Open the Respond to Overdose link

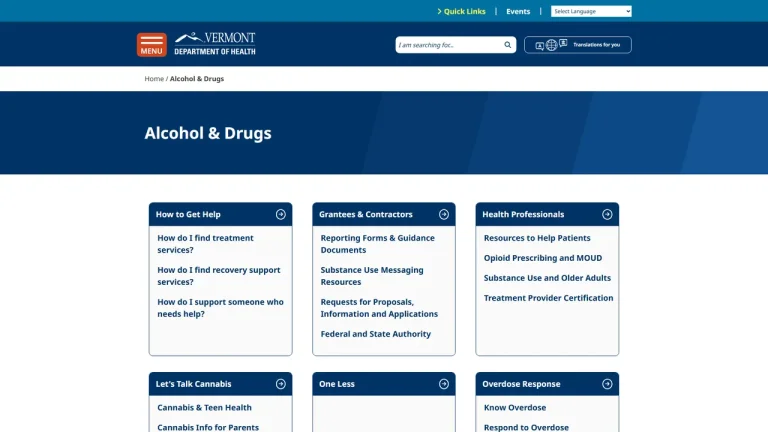point(526,427)
